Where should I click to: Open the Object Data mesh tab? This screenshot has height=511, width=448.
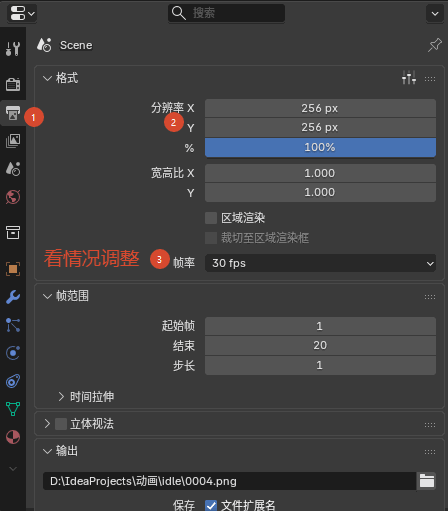13,409
